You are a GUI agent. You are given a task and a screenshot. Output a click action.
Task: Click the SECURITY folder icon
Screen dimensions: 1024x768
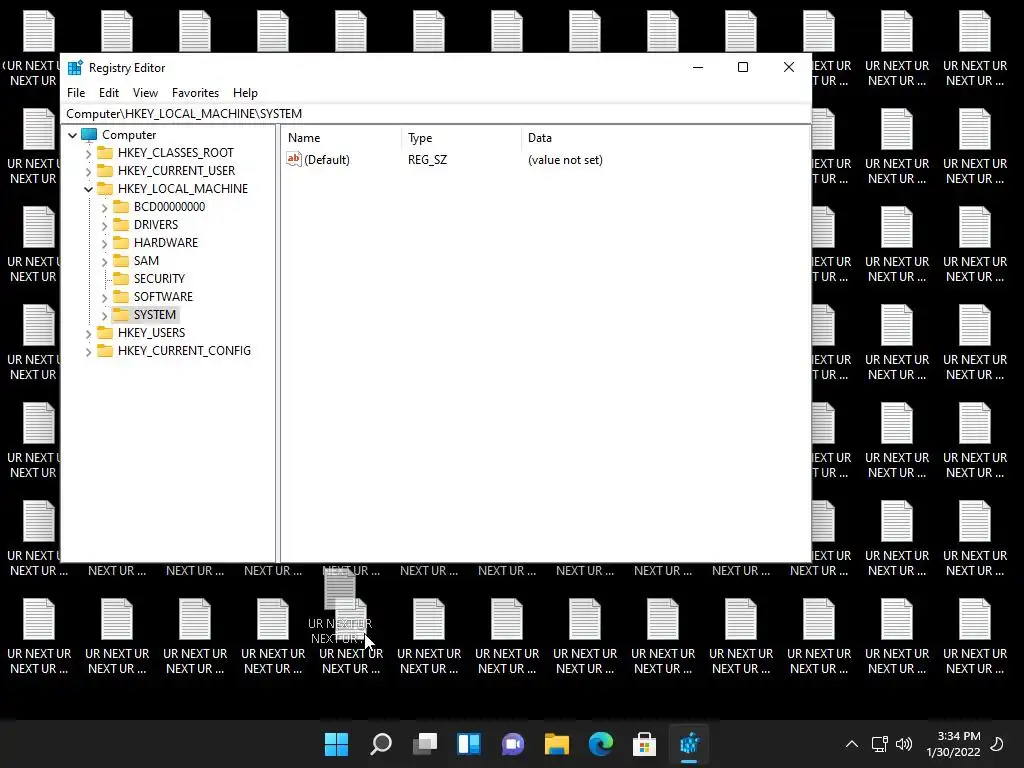click(121, 278)
